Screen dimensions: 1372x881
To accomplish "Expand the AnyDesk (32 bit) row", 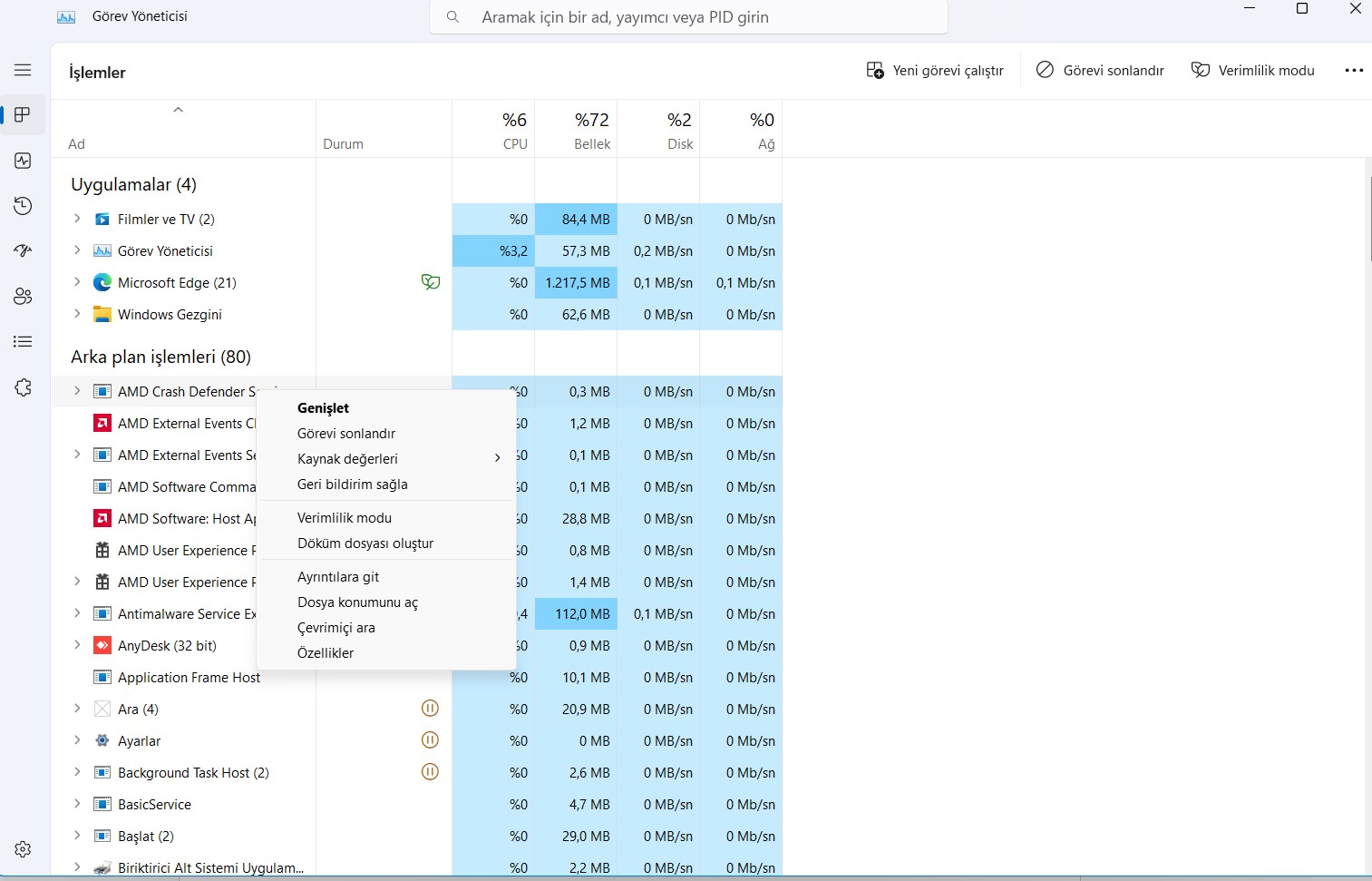I will (x=77, y=645).
